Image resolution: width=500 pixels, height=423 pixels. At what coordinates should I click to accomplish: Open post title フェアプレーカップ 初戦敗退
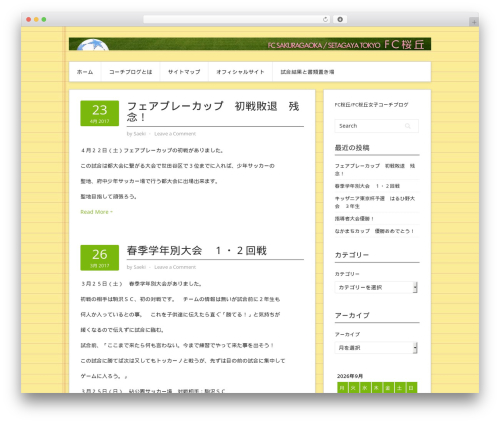(x=213, y=112)
